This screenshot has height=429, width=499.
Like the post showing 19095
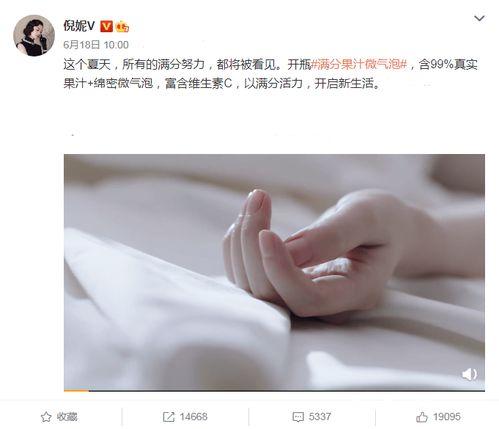point(438,417)
